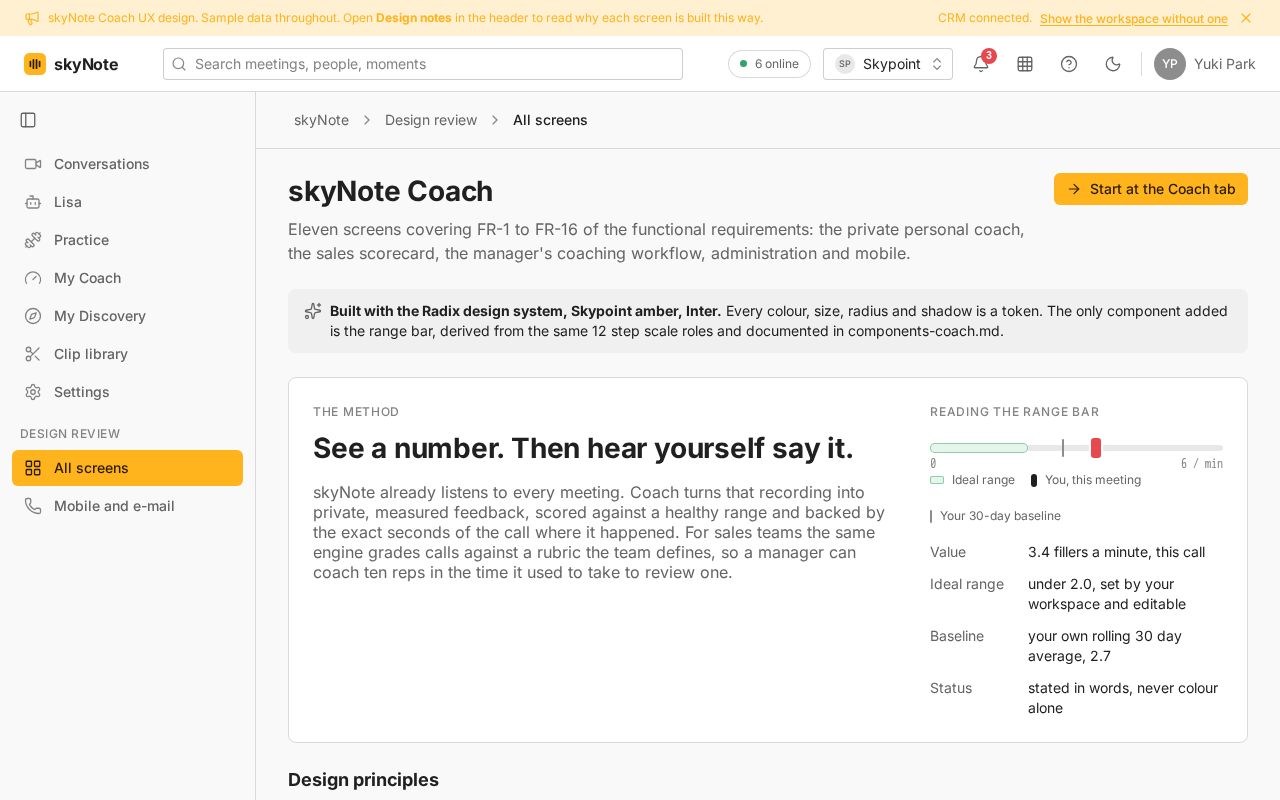Image resolution: width=1280 pixels, height=800 pixels.
Task: Click the search magnifier icon
Action: click(x=179, y=64)
